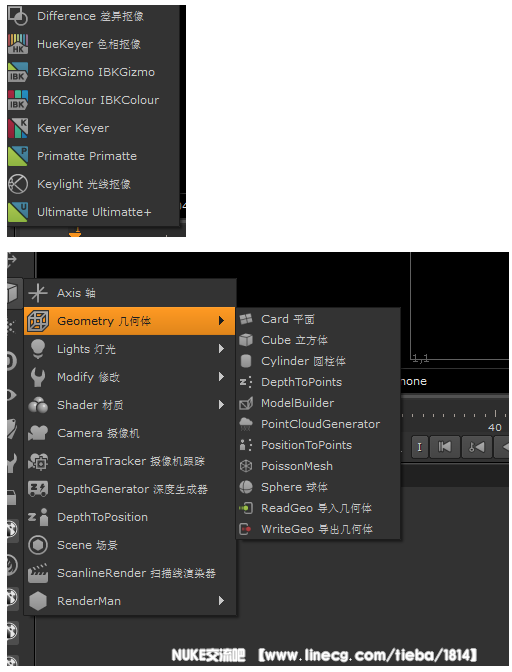Click the Primatte node icon

pyautogui.click(x=18, y=156)
